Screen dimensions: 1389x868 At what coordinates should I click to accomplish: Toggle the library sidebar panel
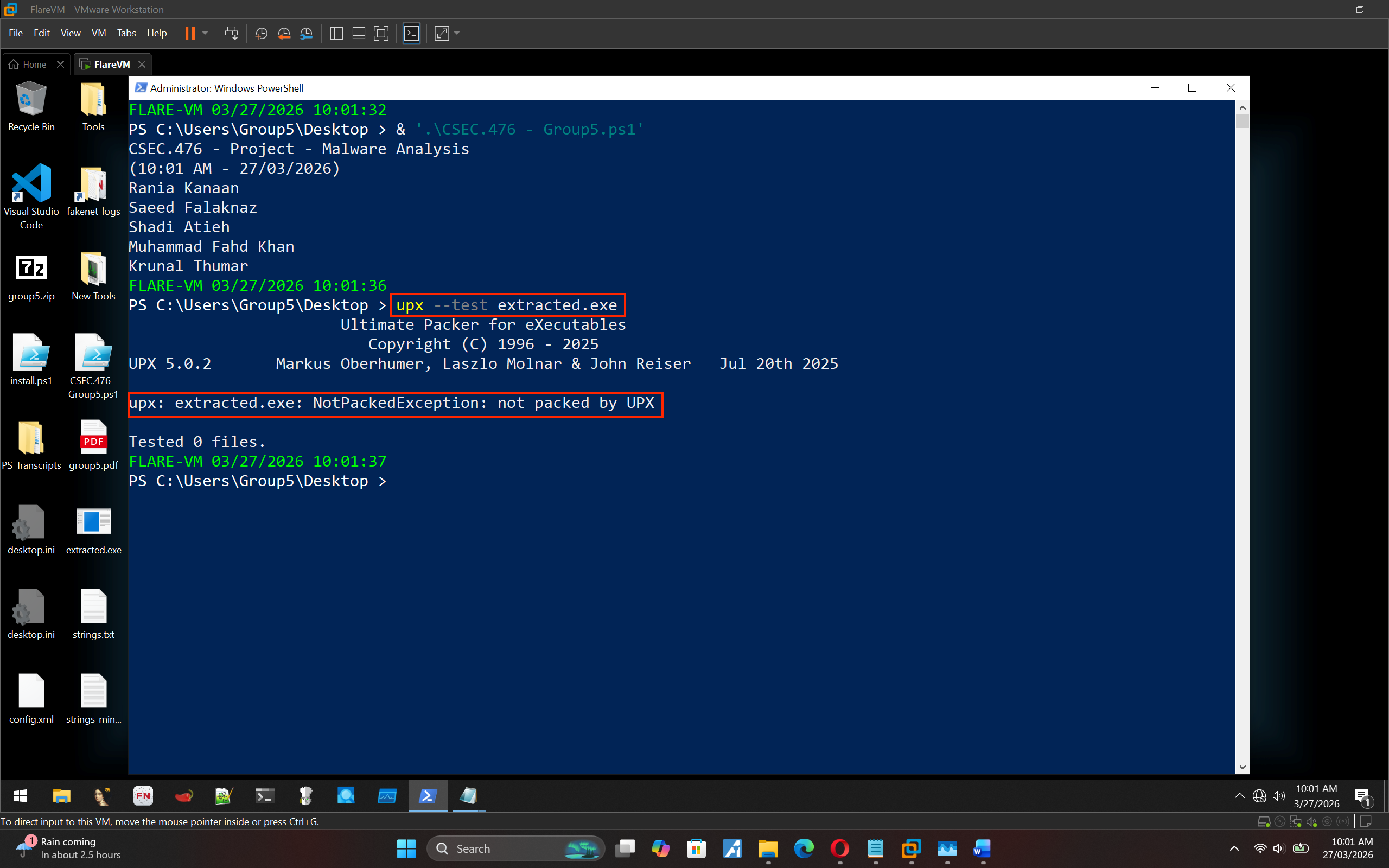coord(337,33)
